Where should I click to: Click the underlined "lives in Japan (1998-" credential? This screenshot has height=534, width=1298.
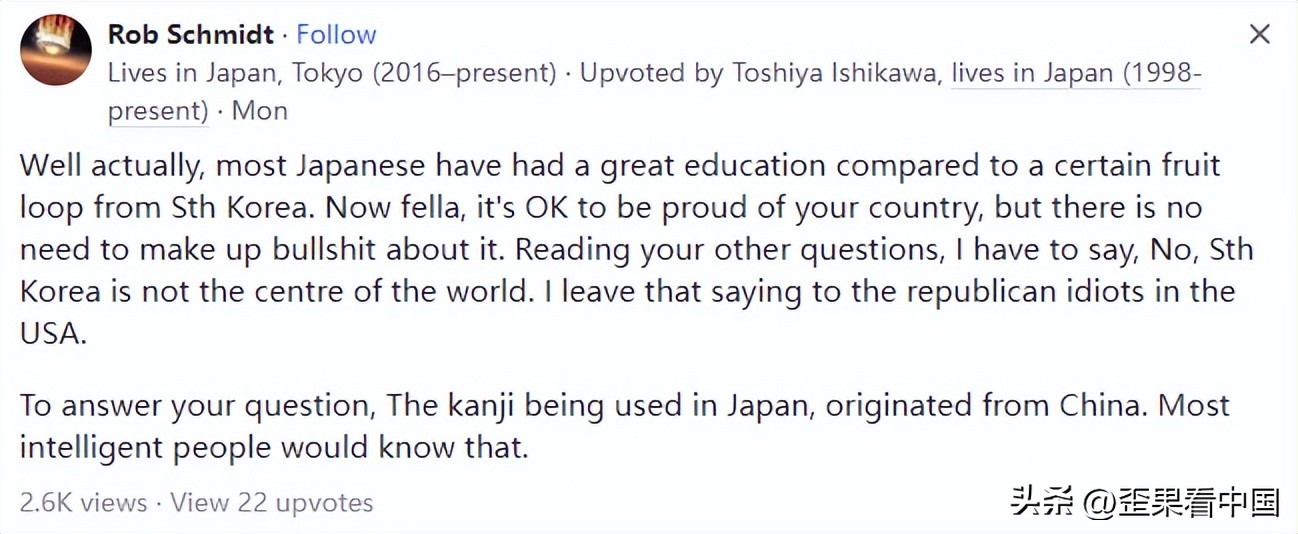1076,73
